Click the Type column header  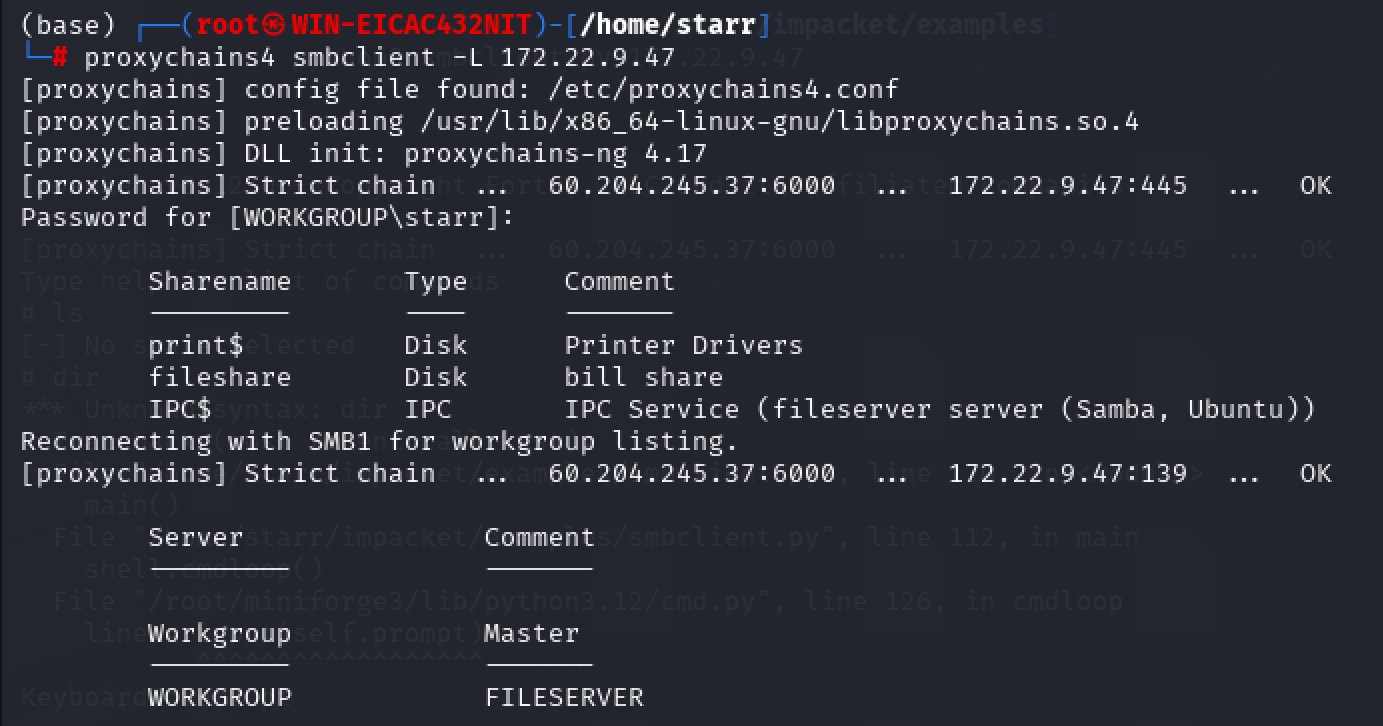(435, 282)
